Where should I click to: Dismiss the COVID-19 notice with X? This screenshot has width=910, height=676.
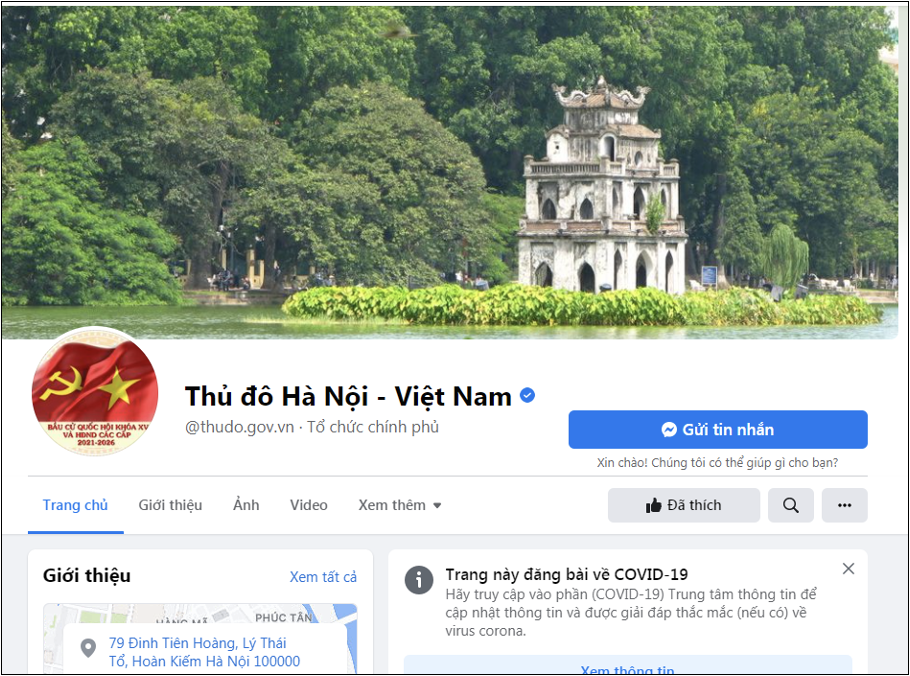pos(848,569)
